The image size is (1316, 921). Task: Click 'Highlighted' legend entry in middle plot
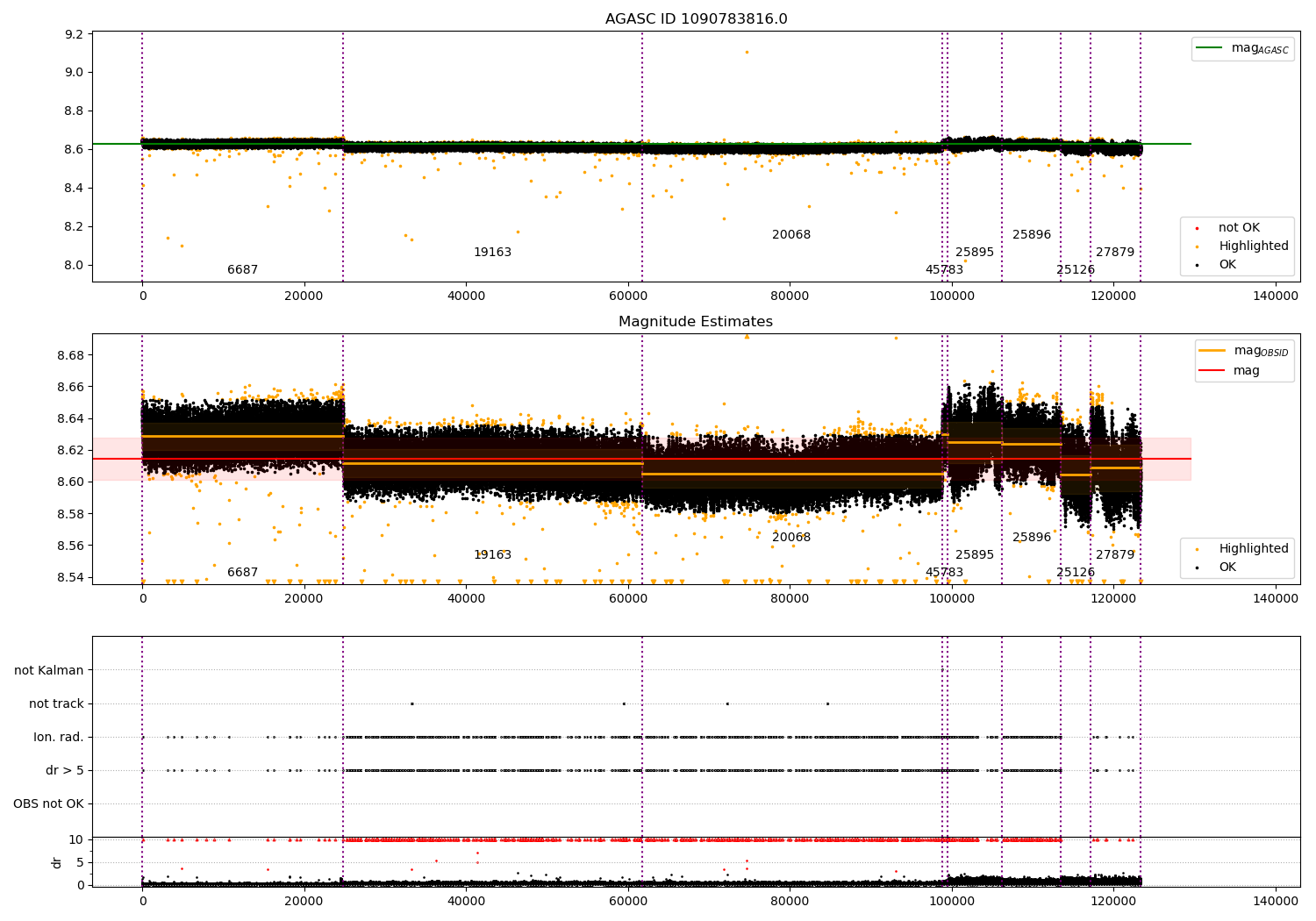[1243, 549]
